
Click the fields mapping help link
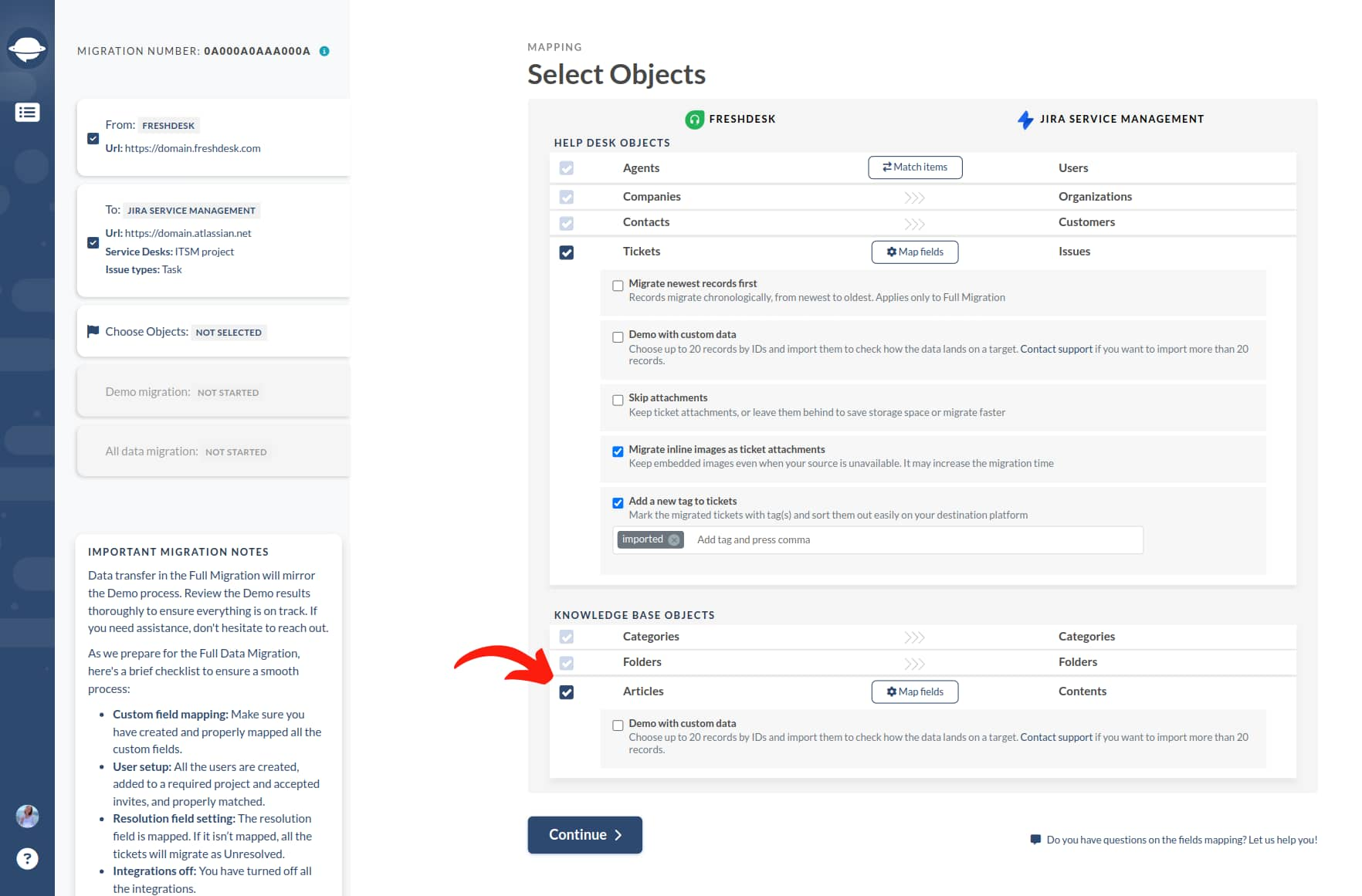(x=1182, y=840)
